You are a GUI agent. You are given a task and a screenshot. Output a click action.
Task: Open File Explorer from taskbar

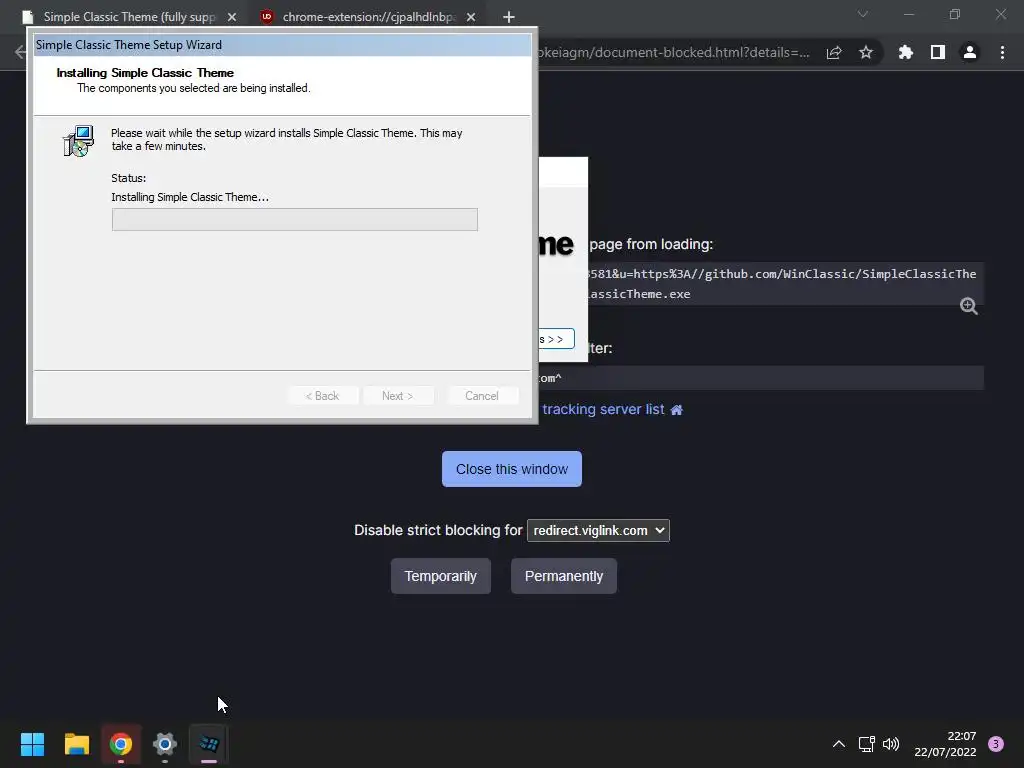76,744
